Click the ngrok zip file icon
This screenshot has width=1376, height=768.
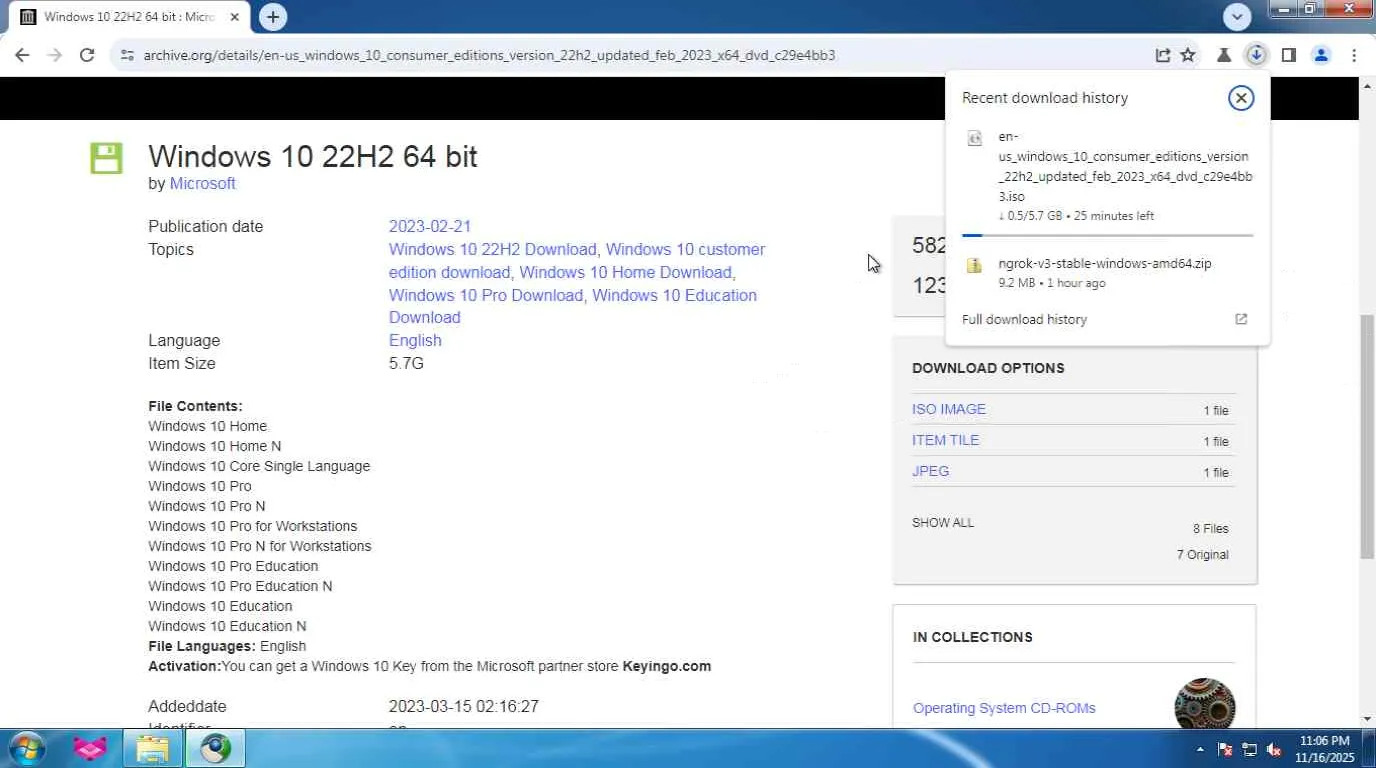pyautogui.click(x=974, y=265)
